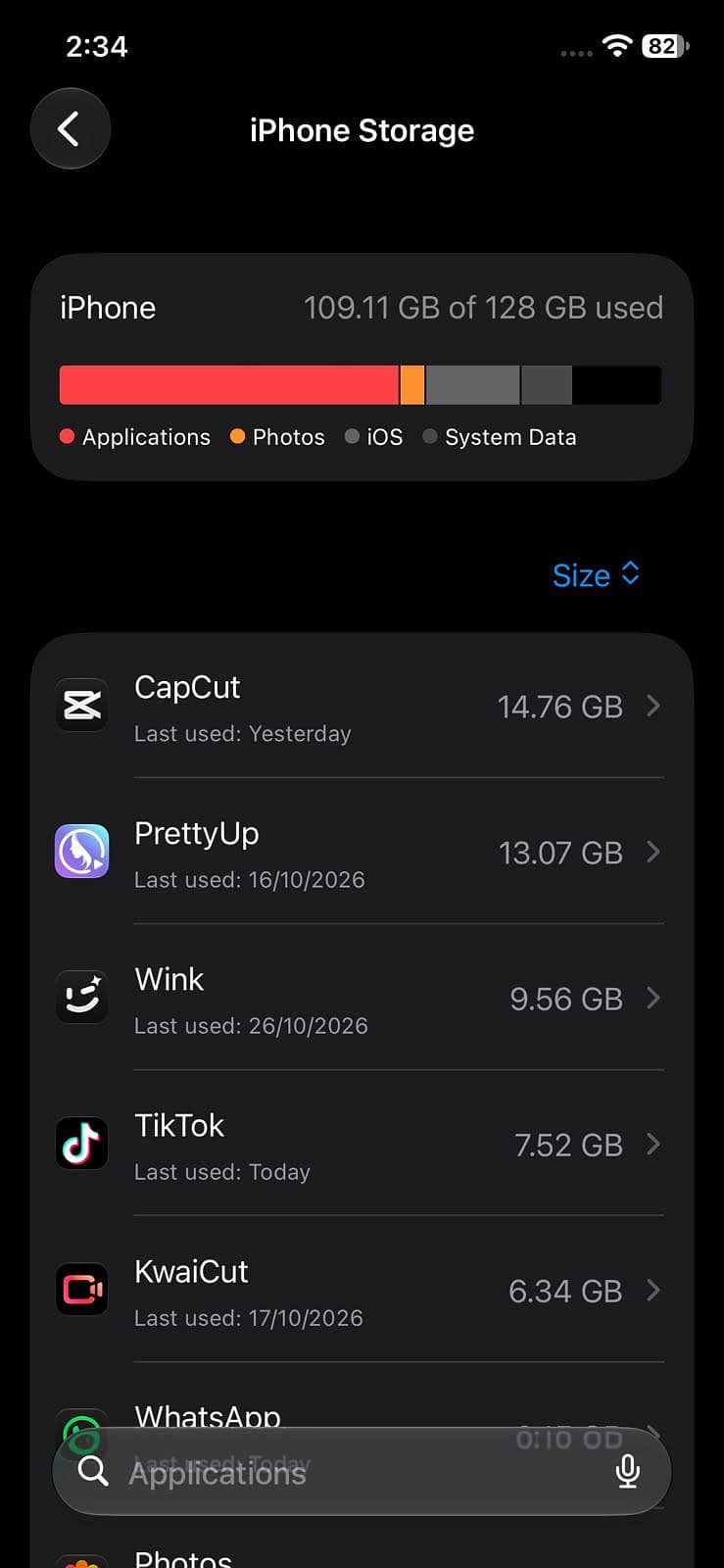Tap the magnifying glass search icon
The height and width of the screenshot is (1568, 724).
click(x=93, y=1471)
